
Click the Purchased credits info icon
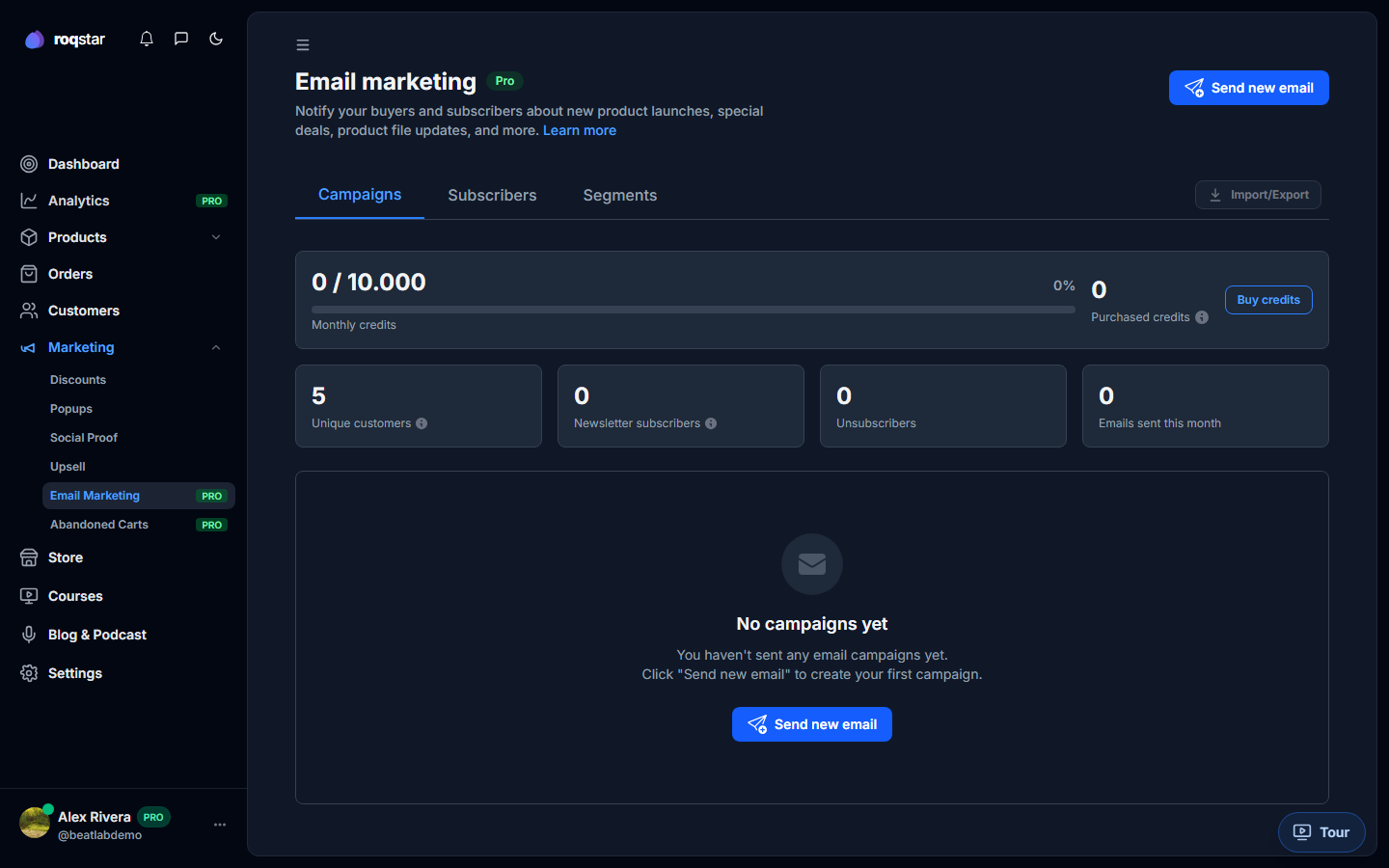[1202, 317]
